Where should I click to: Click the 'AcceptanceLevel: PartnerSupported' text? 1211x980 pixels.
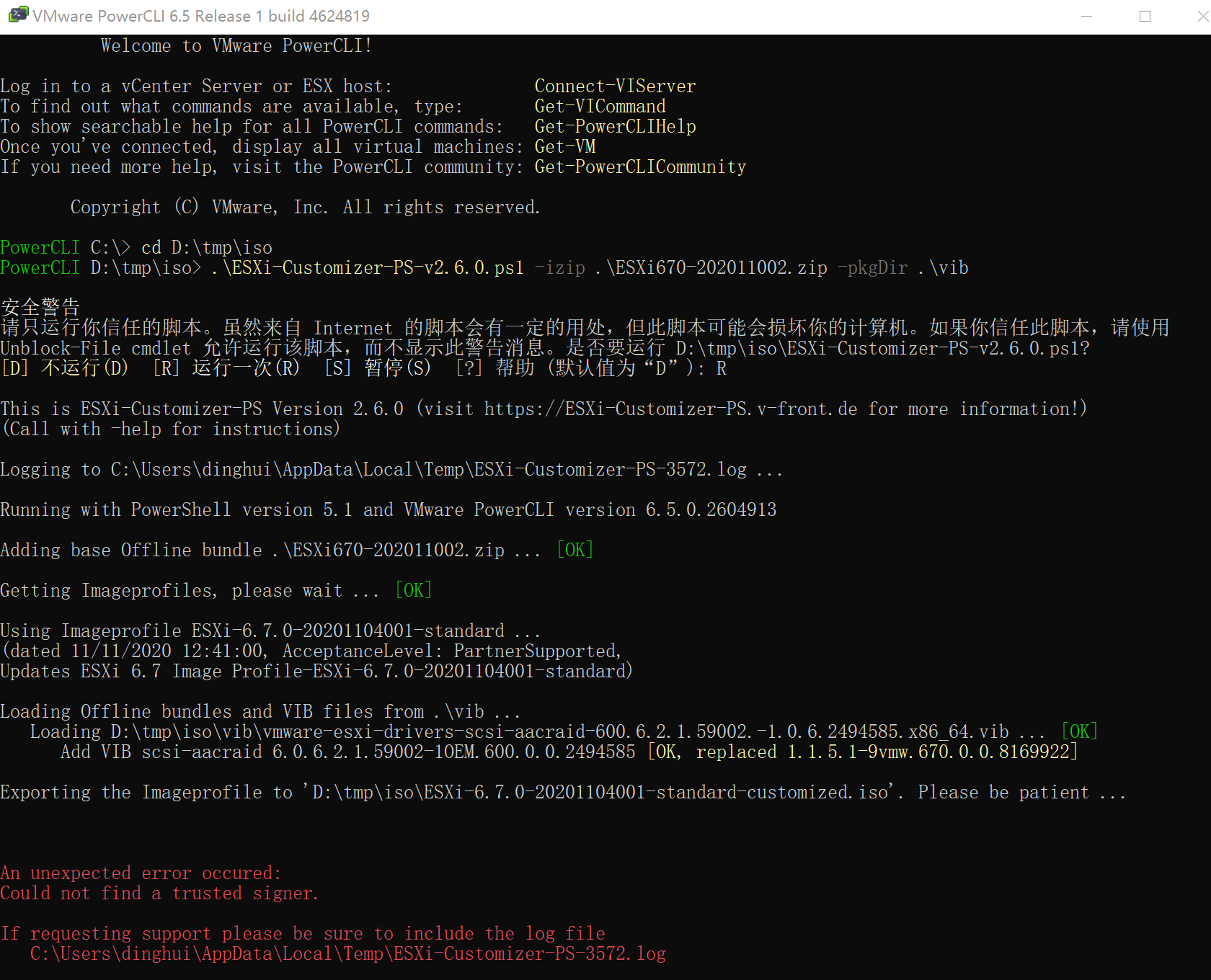point(451,651)
